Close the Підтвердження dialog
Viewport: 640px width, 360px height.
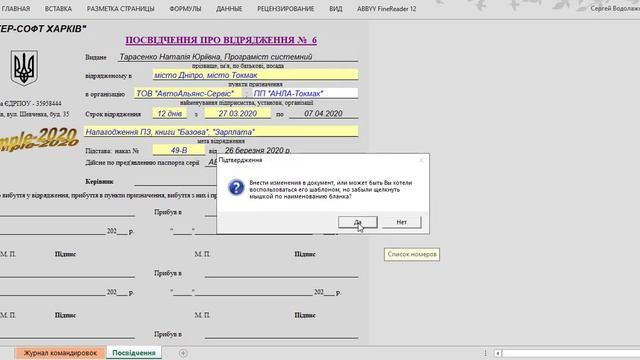click(x=421, y=160)
